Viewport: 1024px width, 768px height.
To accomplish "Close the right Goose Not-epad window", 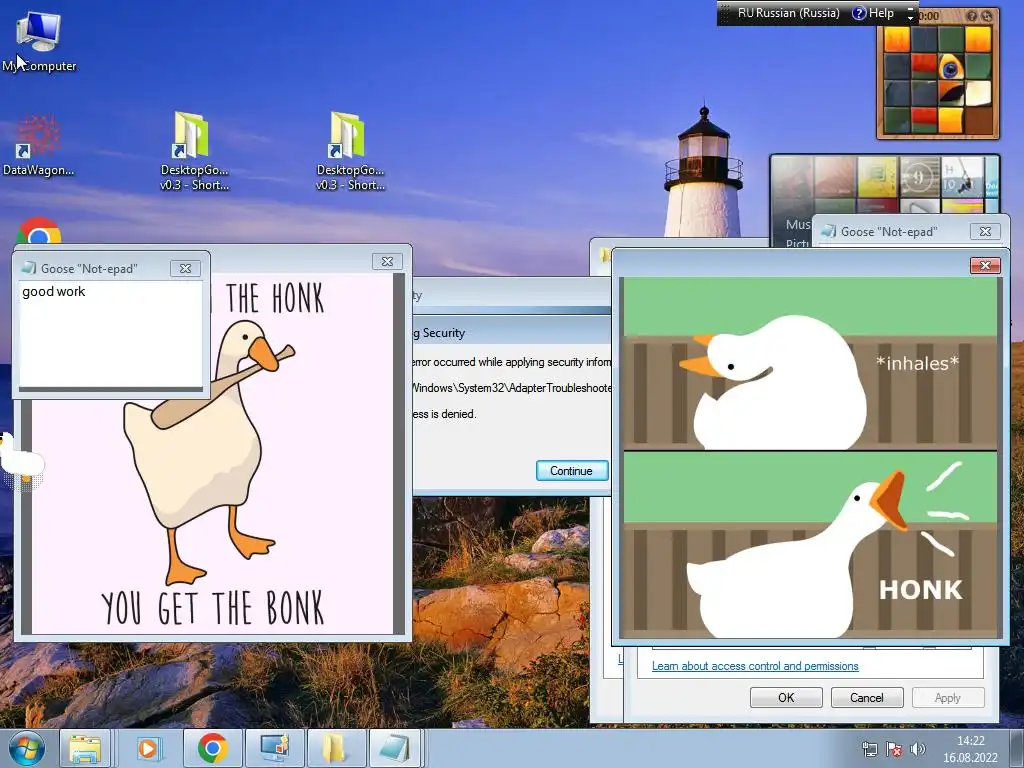I will click(985, 231).
